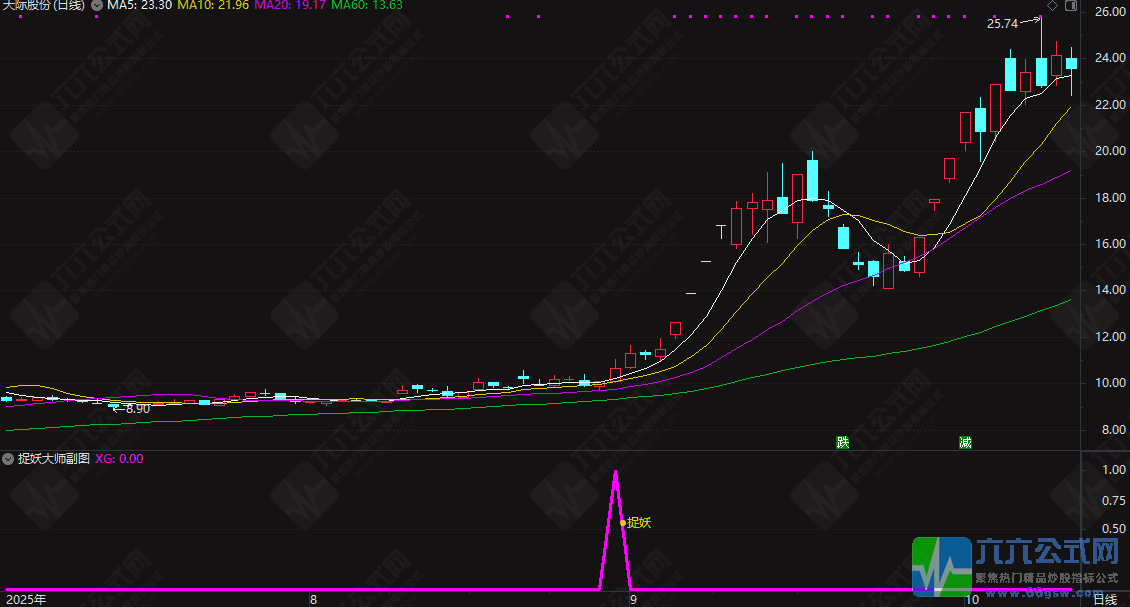
Task: Click the green 跌 marker icon
Action: coord(843,442)
